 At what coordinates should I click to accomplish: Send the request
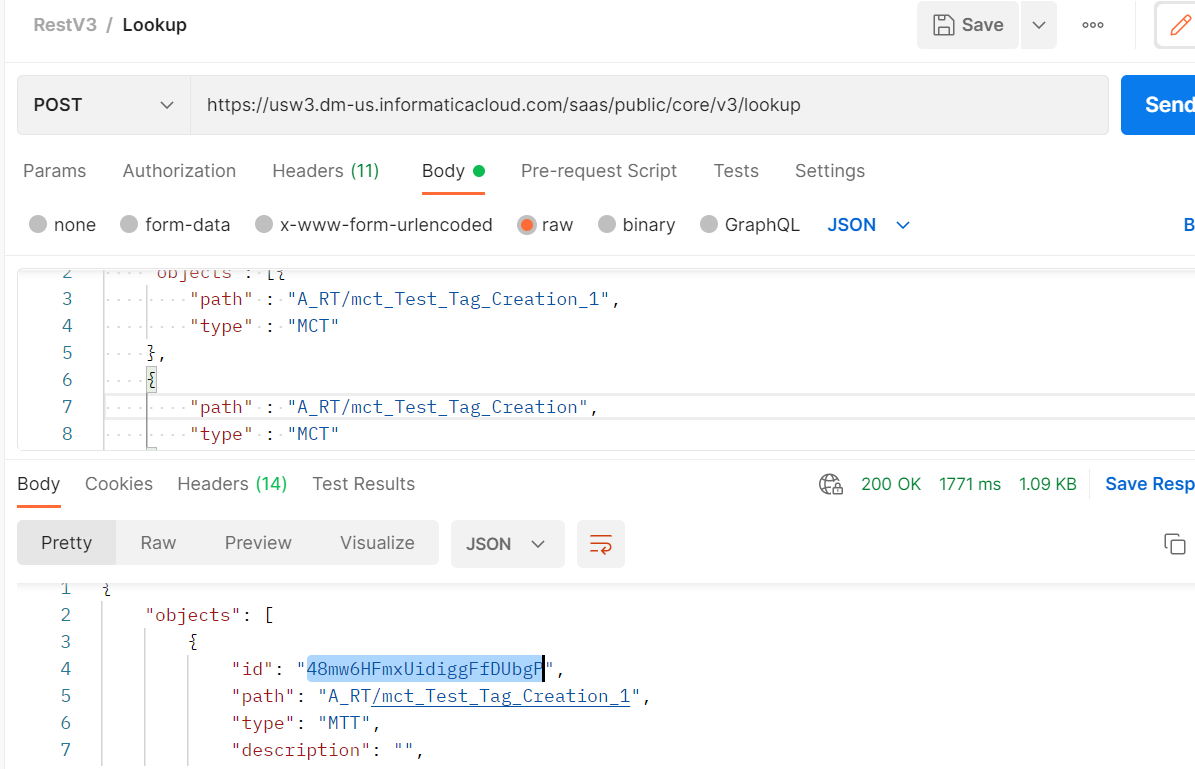pos(1159,105)
